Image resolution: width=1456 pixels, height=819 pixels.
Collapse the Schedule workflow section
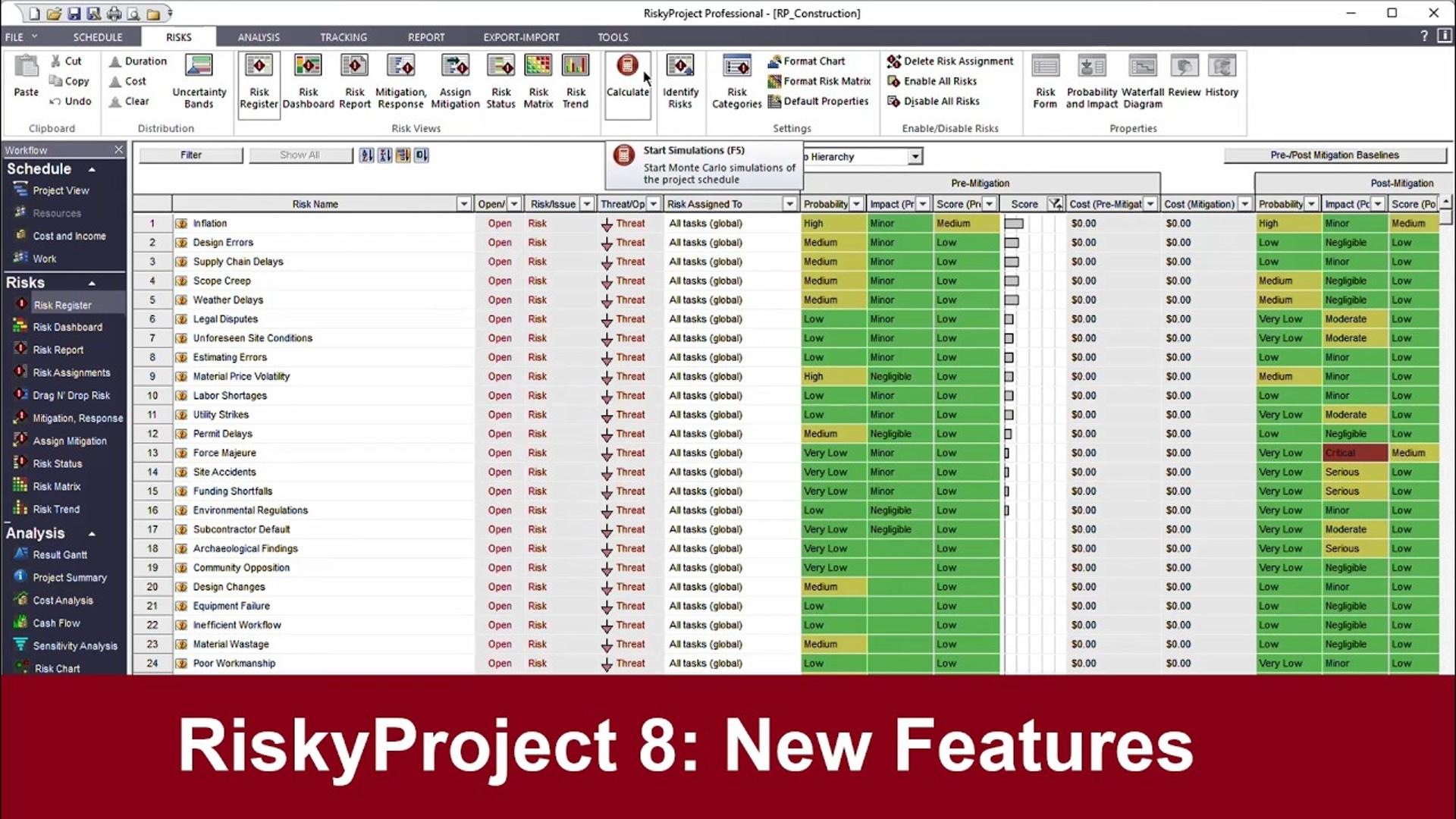click(x=92, y=170)
